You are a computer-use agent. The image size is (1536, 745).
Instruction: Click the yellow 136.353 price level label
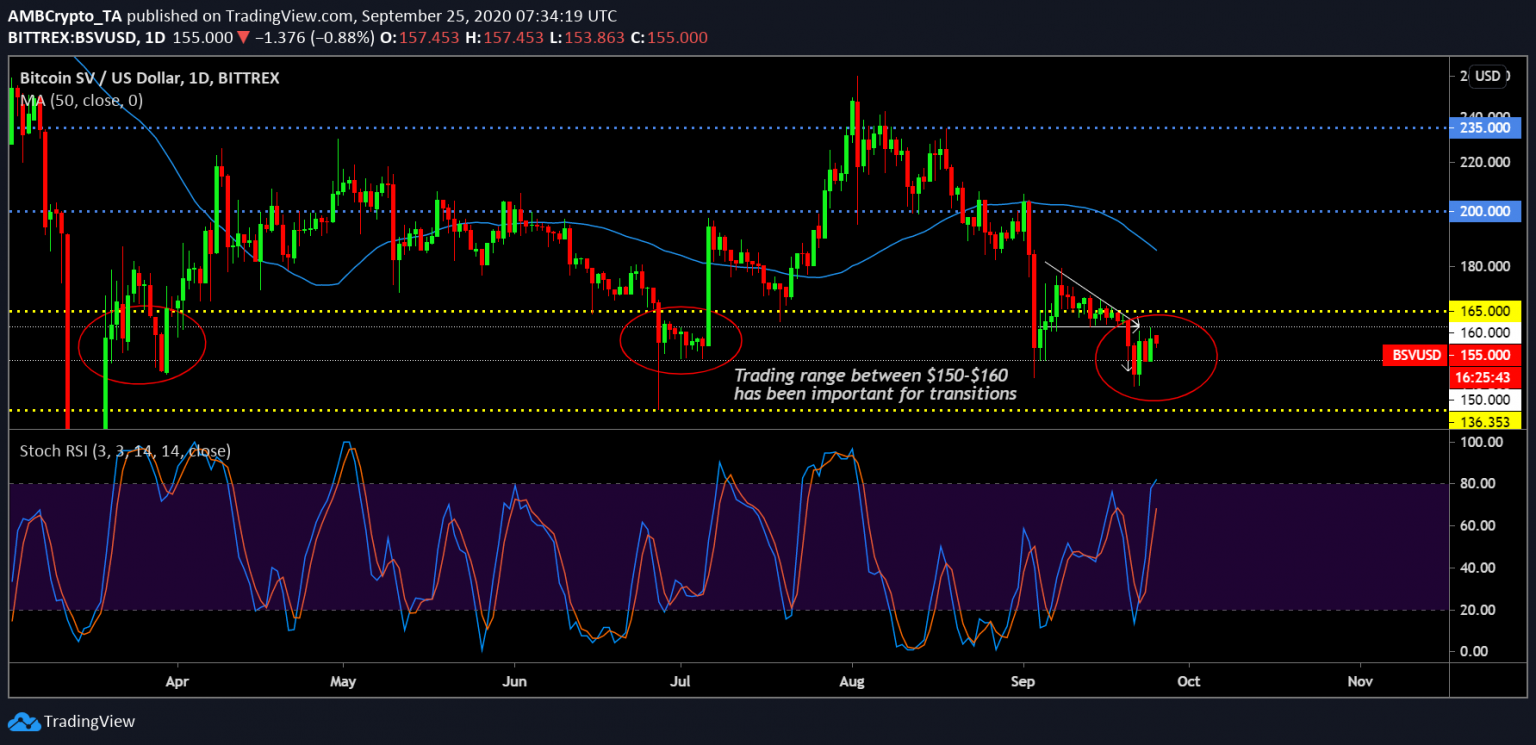click(x=1484, y=423)
